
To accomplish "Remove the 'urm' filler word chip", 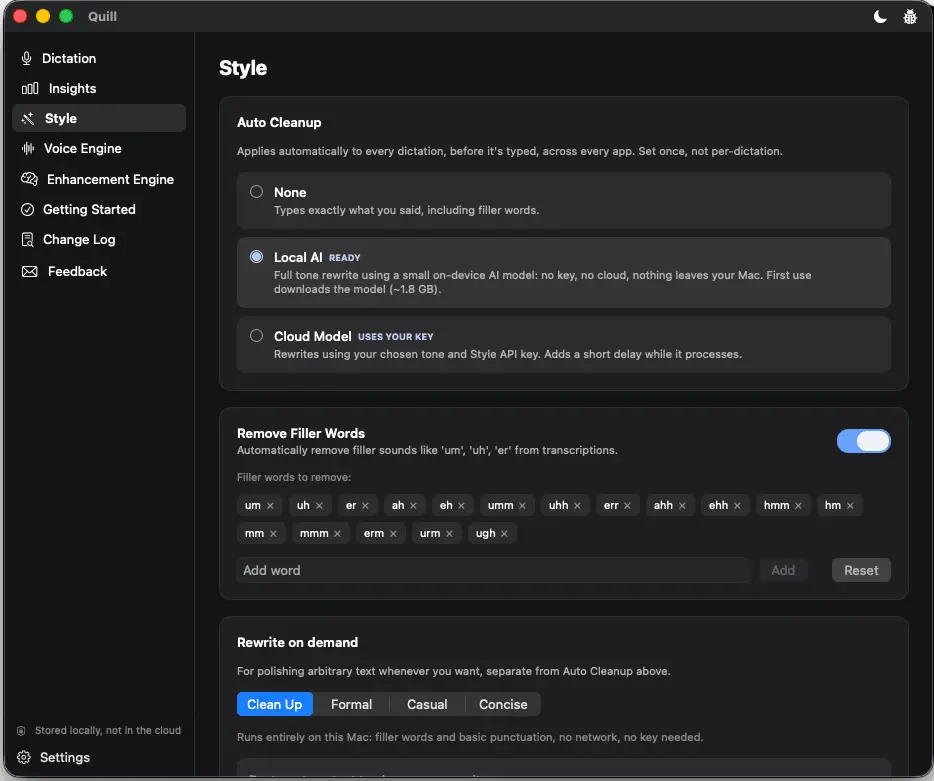I will pos(449,534).
